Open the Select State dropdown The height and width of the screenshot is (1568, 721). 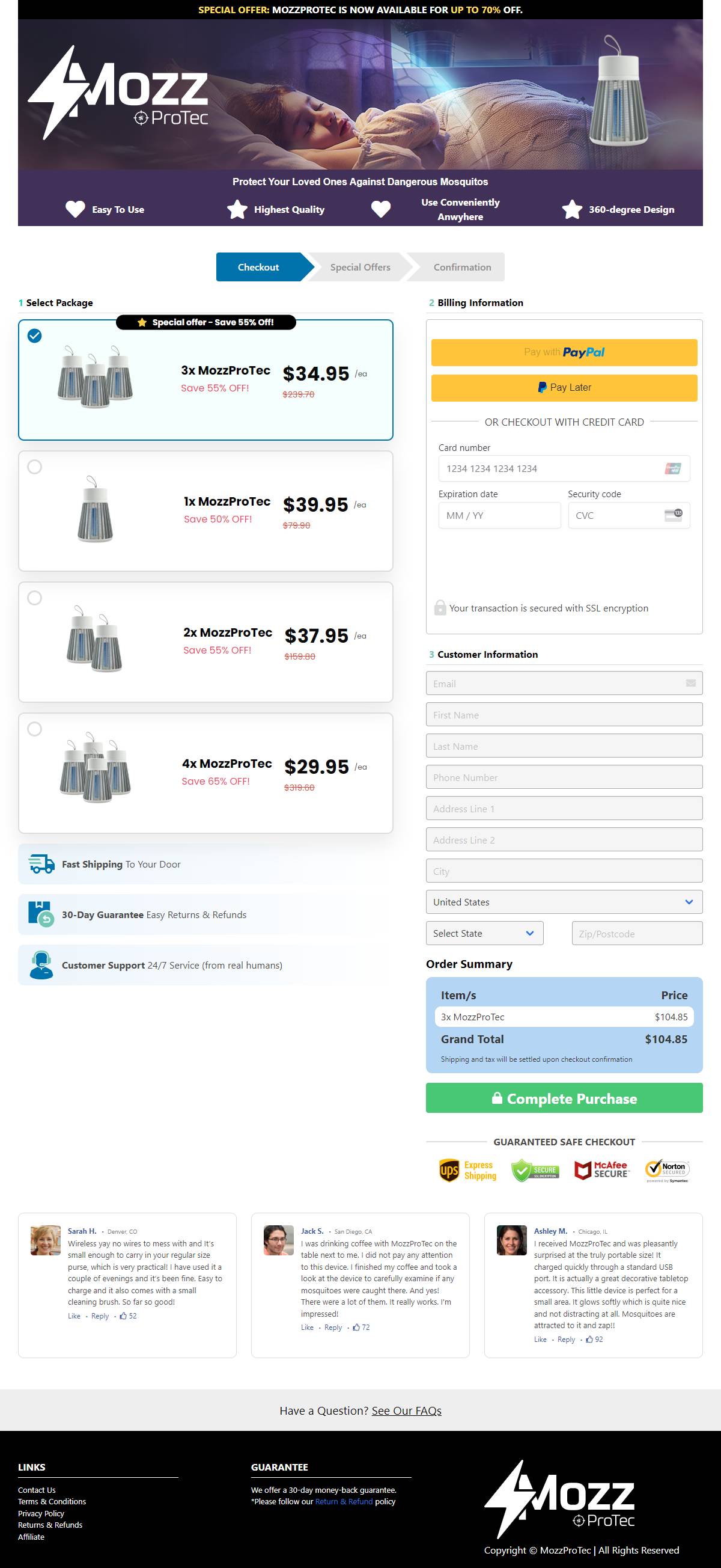[484, 933]
